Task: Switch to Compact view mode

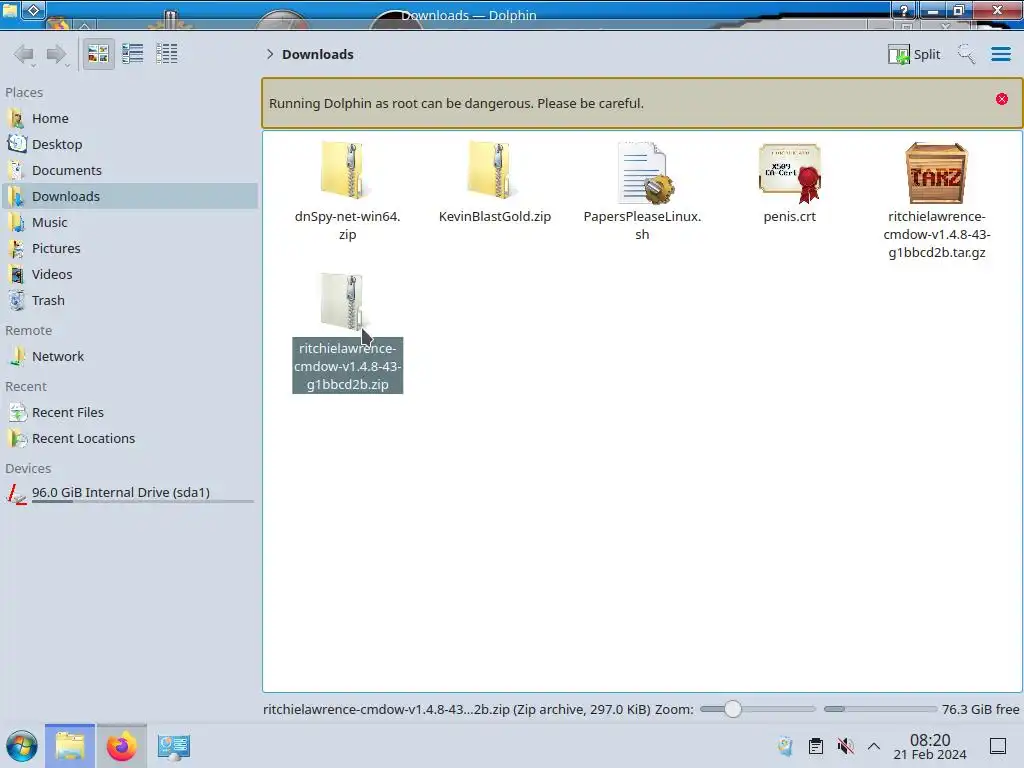Action: coord(133,54)
